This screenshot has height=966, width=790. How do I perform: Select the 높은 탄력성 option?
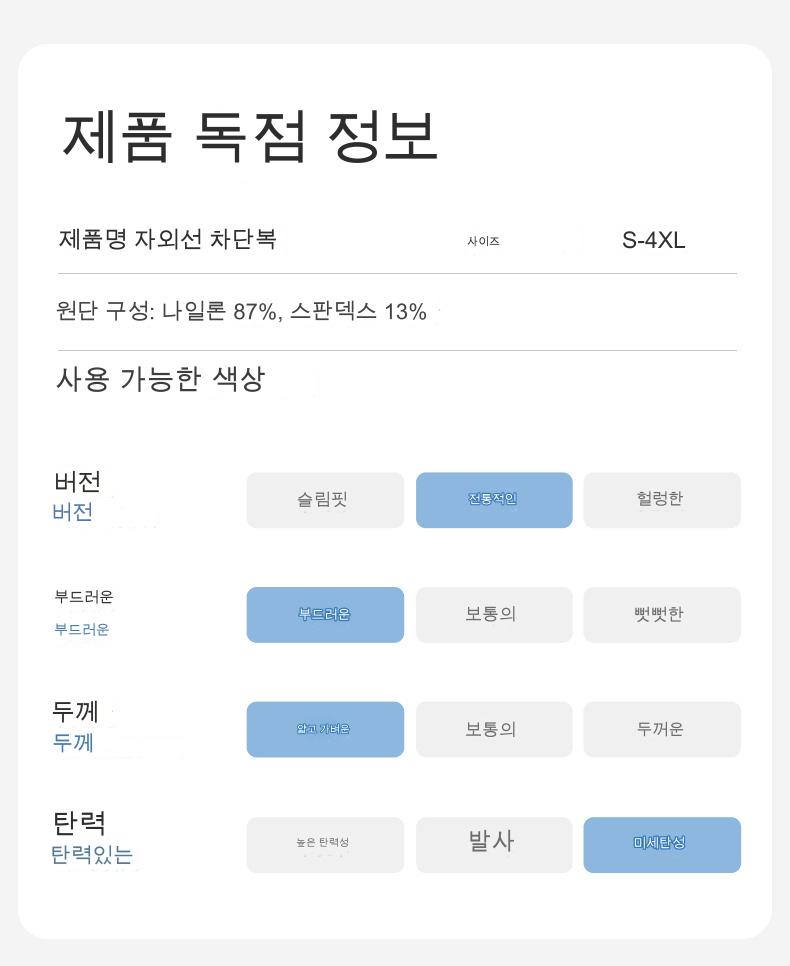[325, 845]
